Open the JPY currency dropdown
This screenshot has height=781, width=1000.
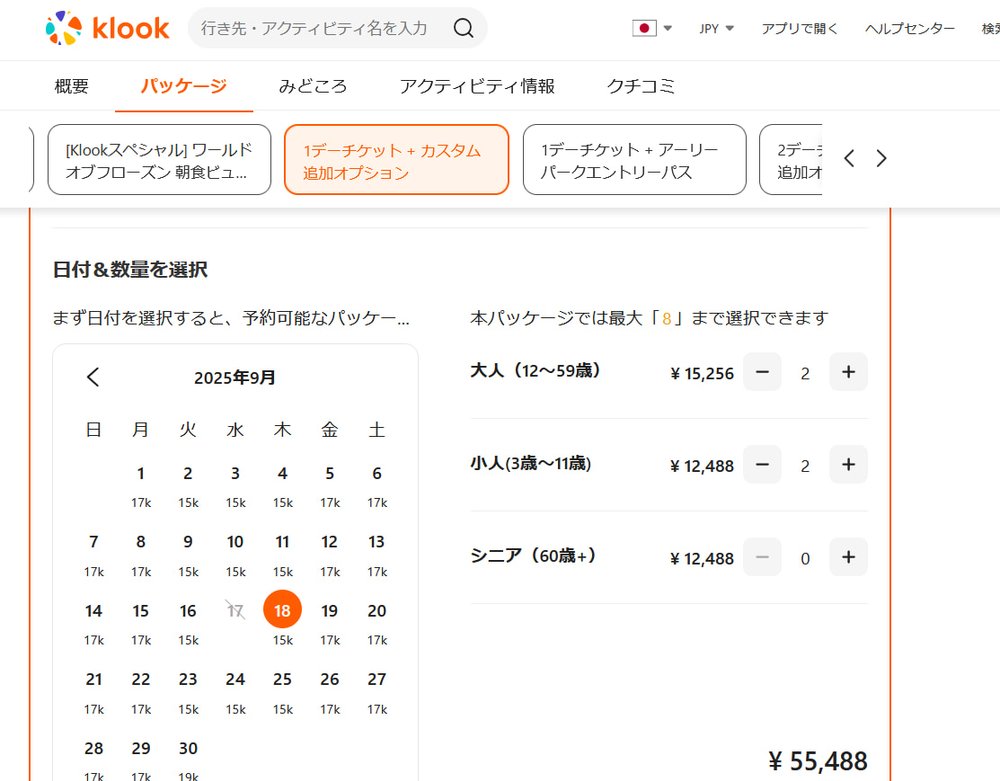(x=709, y=29)
